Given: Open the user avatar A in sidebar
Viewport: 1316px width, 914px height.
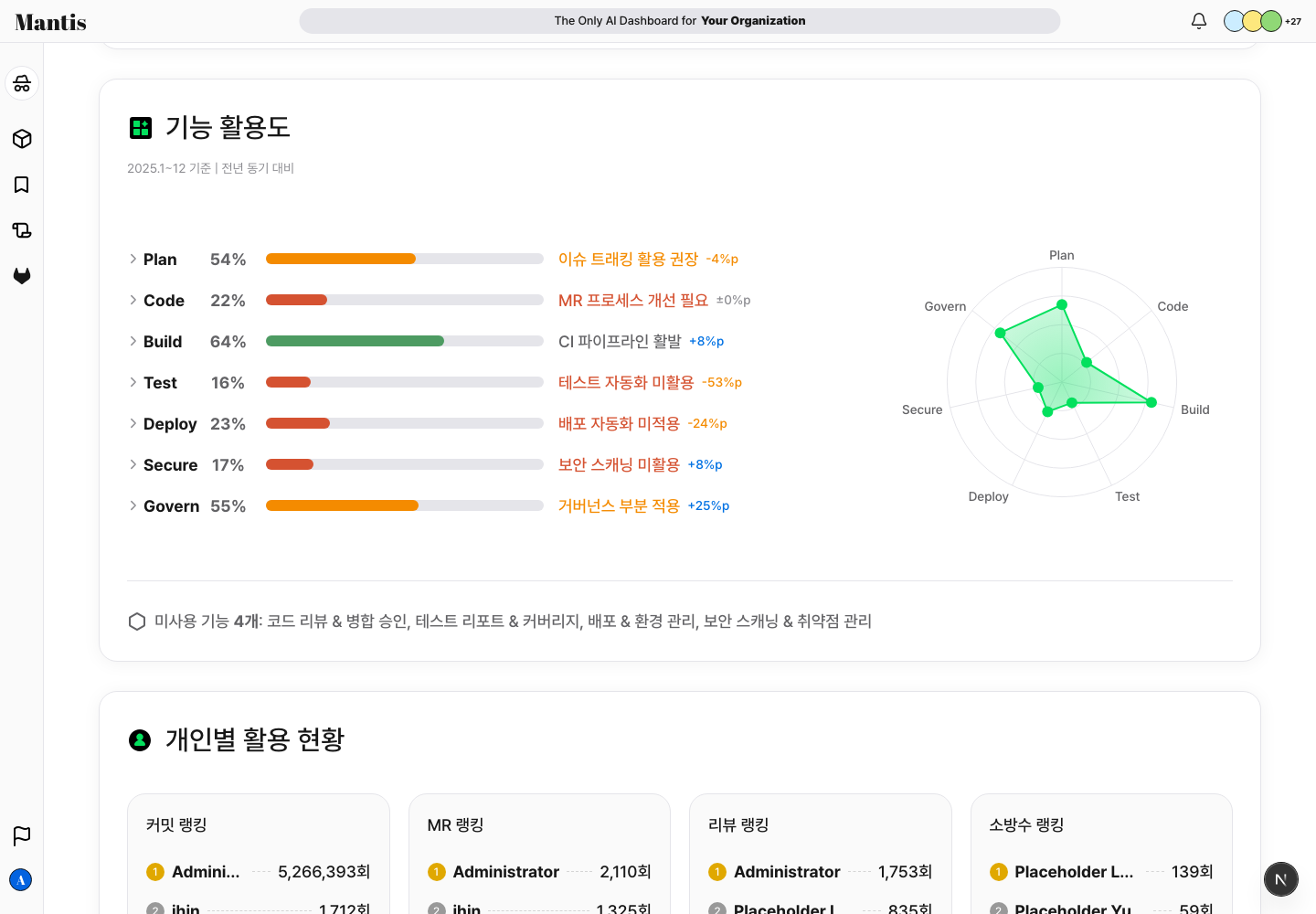Looking at the screenshot, I should click(x=21, y=879).
